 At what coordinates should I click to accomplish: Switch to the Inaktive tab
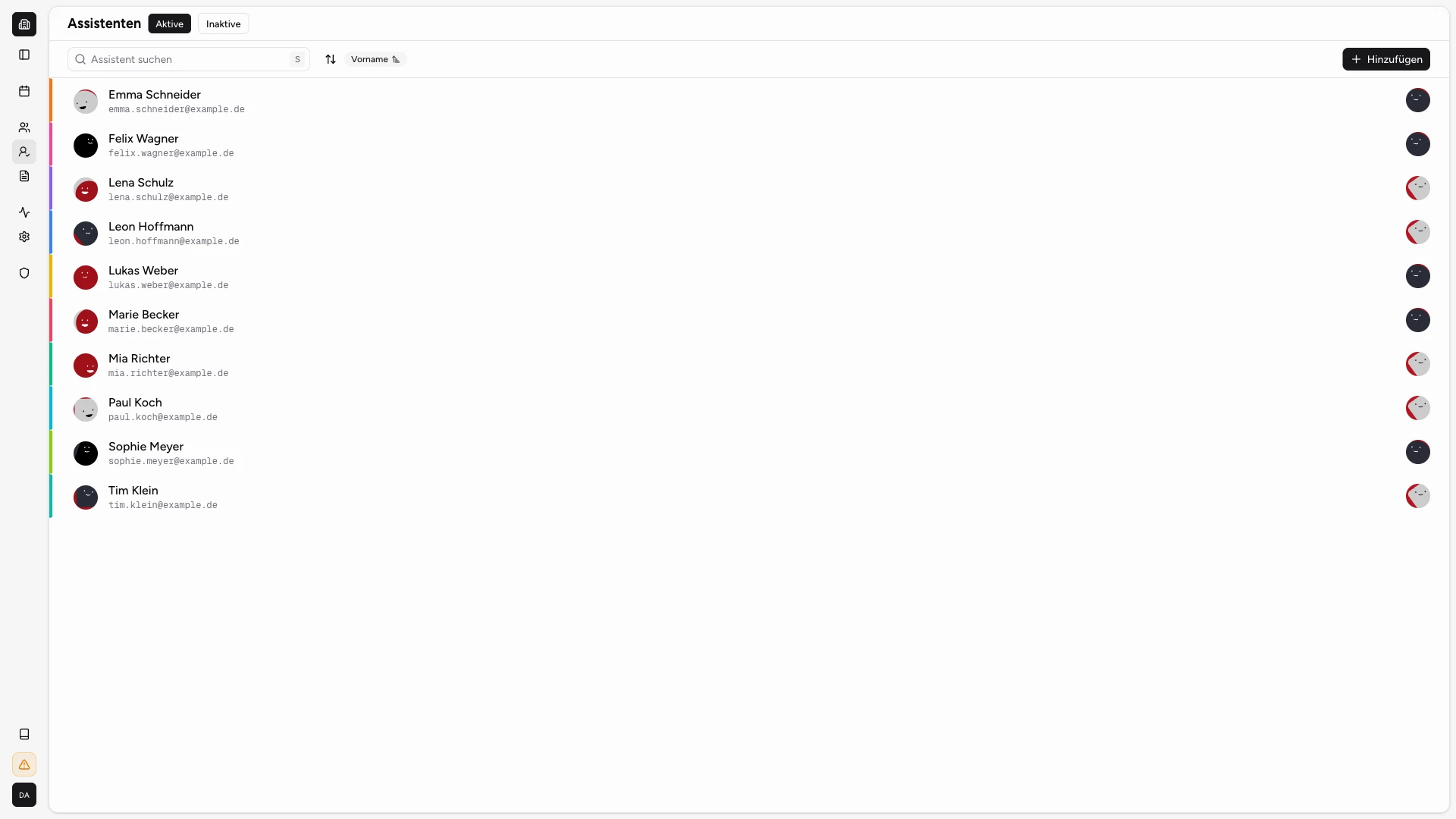[223, 24]
